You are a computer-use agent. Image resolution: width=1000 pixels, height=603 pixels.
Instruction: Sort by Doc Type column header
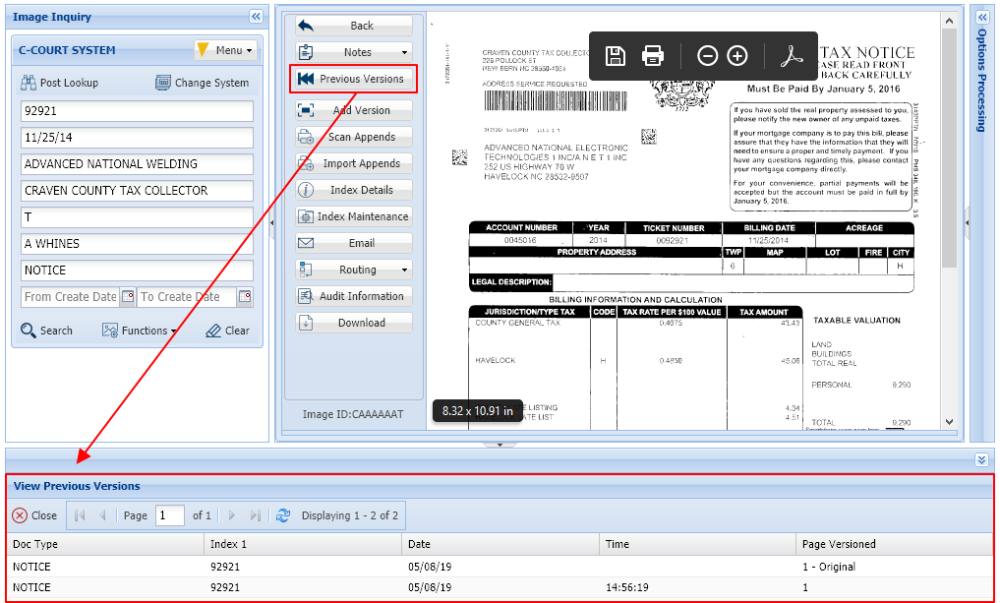pyautogui.click(x=105, y=544)
